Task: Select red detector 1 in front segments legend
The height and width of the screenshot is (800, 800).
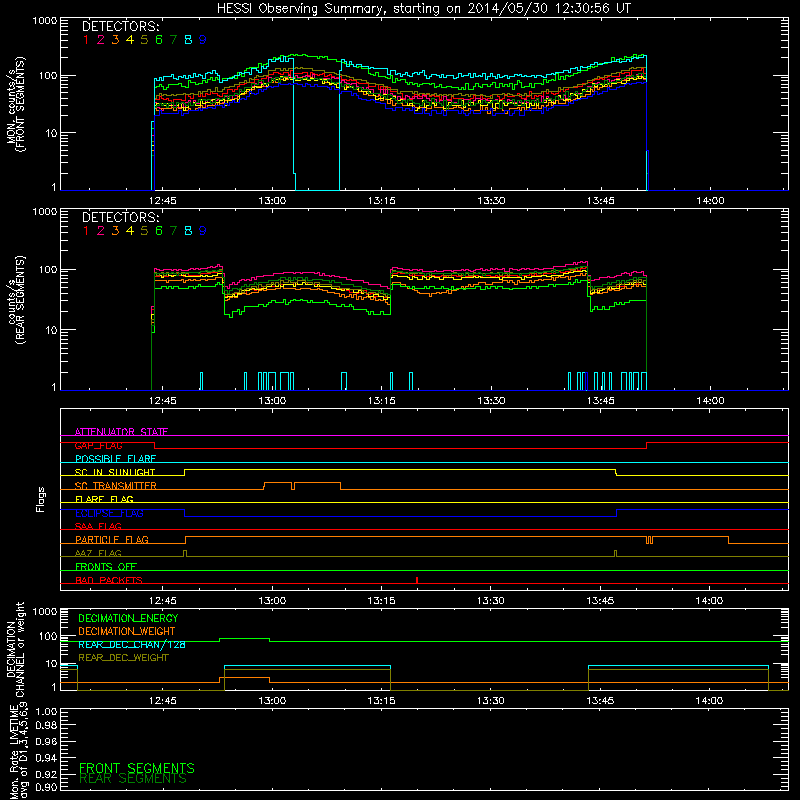Action: (x=86, y=40)
